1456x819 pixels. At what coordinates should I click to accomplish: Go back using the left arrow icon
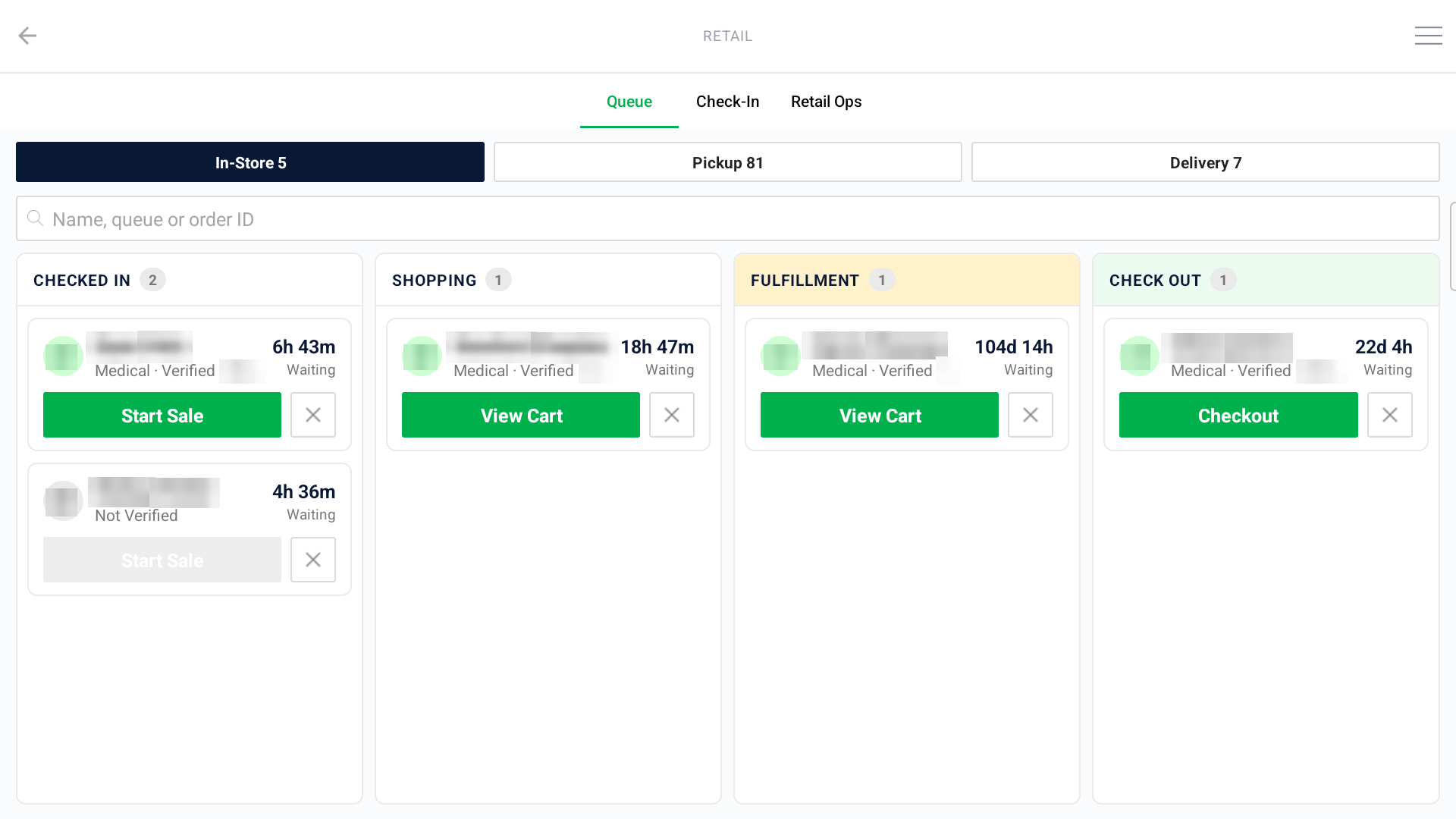(x=27, y=36)
